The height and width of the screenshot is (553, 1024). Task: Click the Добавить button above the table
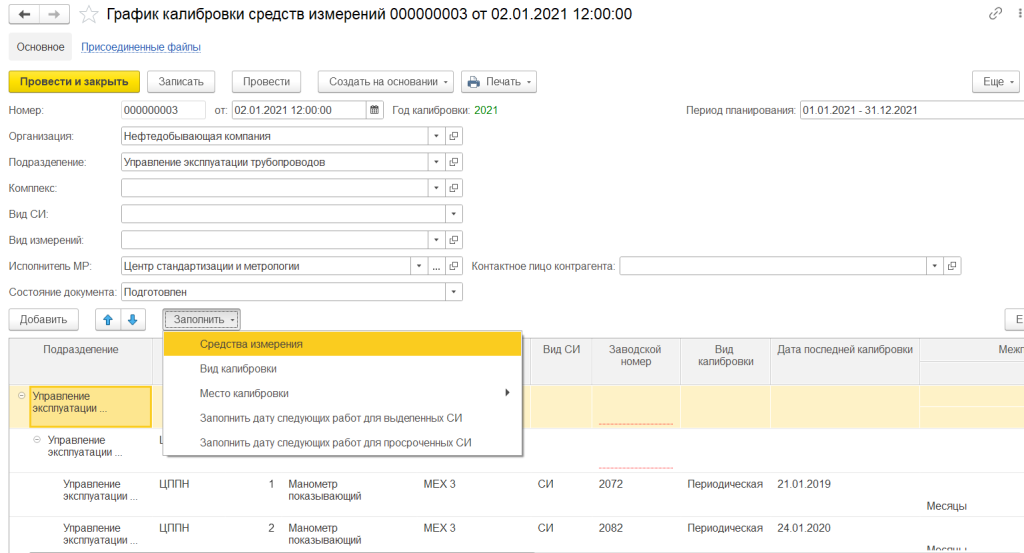point(43,319)
